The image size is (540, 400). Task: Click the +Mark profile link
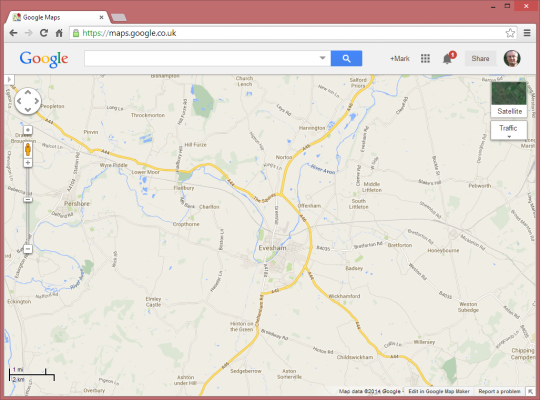coord(399,59)
